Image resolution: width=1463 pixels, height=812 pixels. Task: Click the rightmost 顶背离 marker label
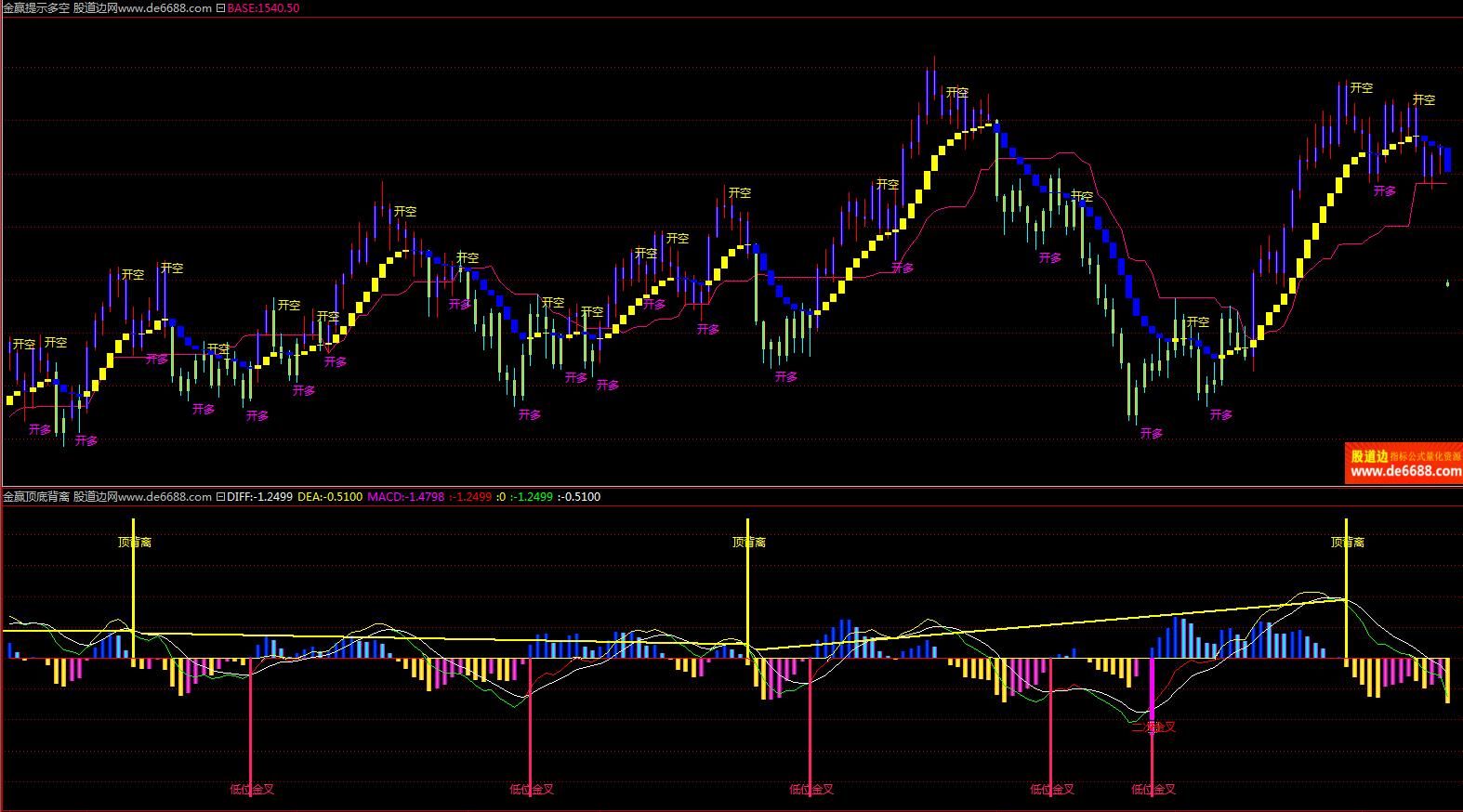click(x=1348, y=543)
